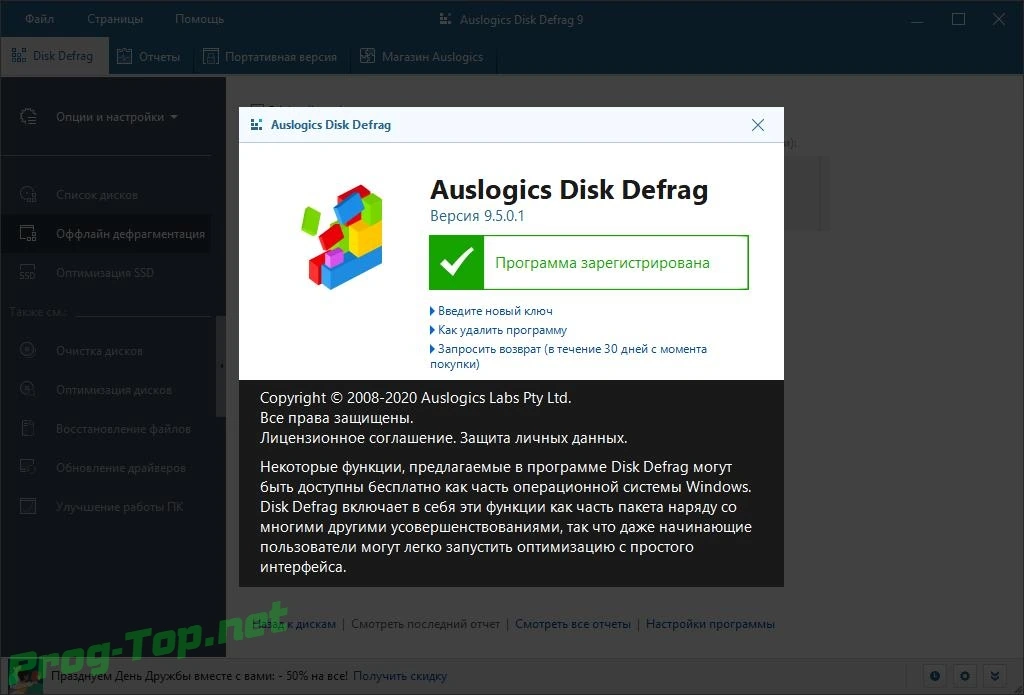Click the Программа зарегистрирована banner
Viewport: 1024px width, 695px height.
click(588, 263)
